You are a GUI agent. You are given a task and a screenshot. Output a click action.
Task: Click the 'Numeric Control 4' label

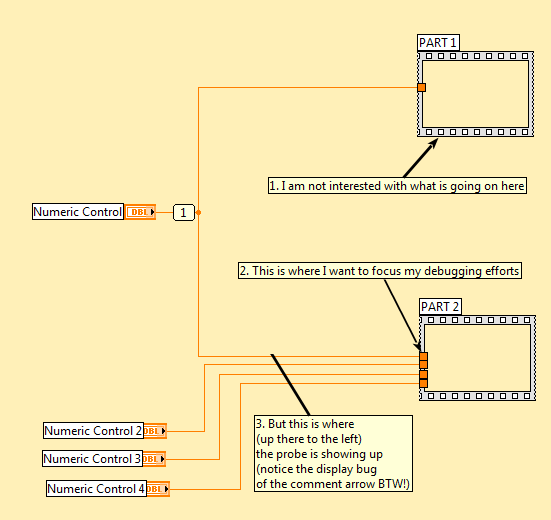(x=96, y=489)
